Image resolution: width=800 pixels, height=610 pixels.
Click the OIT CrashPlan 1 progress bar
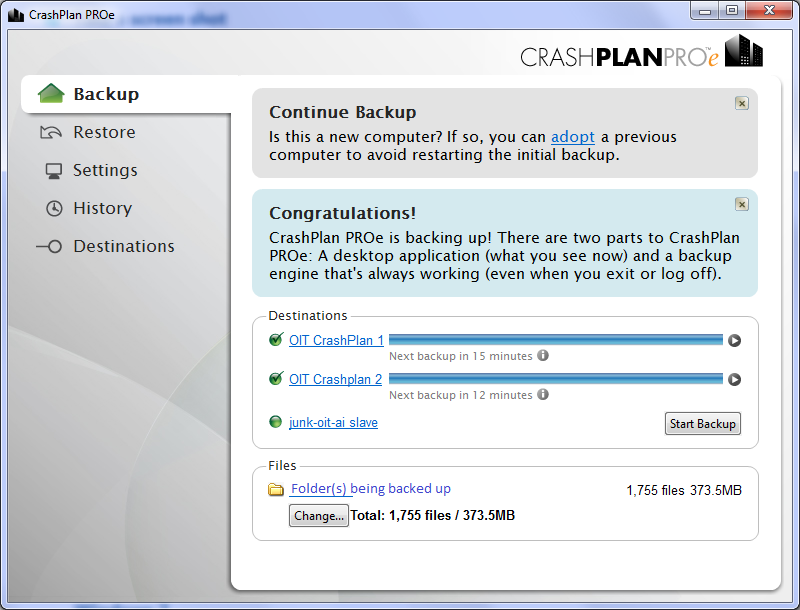pos(556,340)
